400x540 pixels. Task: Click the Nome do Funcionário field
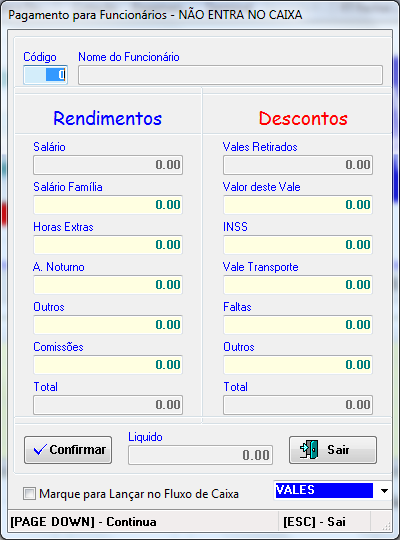(230, 75)
